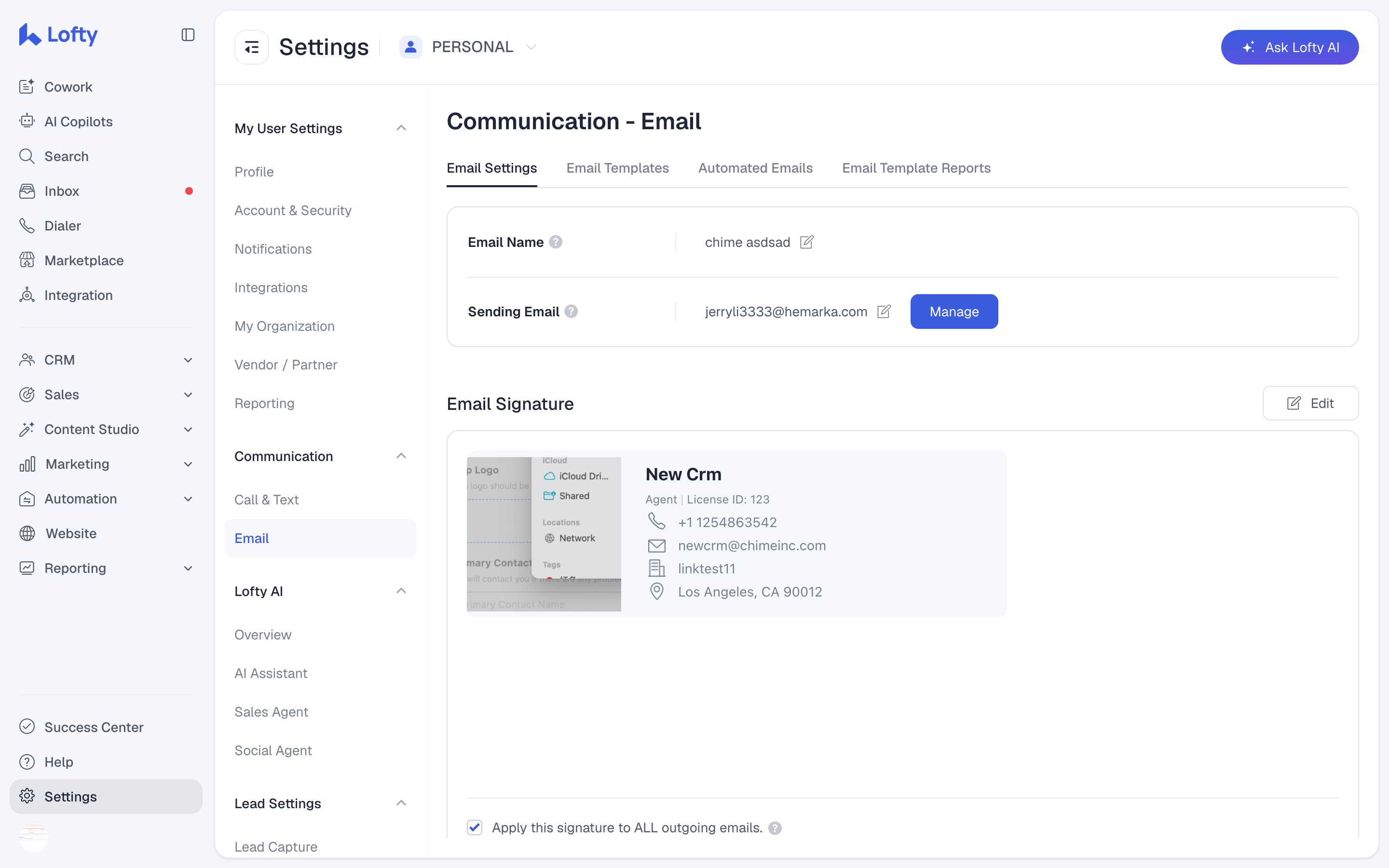Viewport: 1389px width, 868px height.
Task: Open Social Agent settings
Action: (273, 750)
